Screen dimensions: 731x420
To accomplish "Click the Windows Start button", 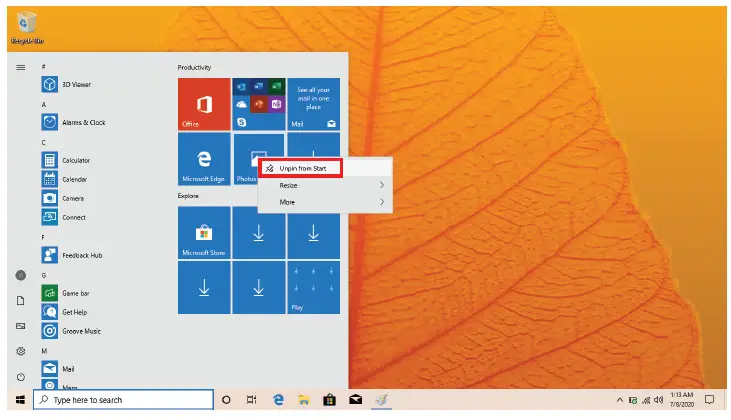I will [20, 399].
